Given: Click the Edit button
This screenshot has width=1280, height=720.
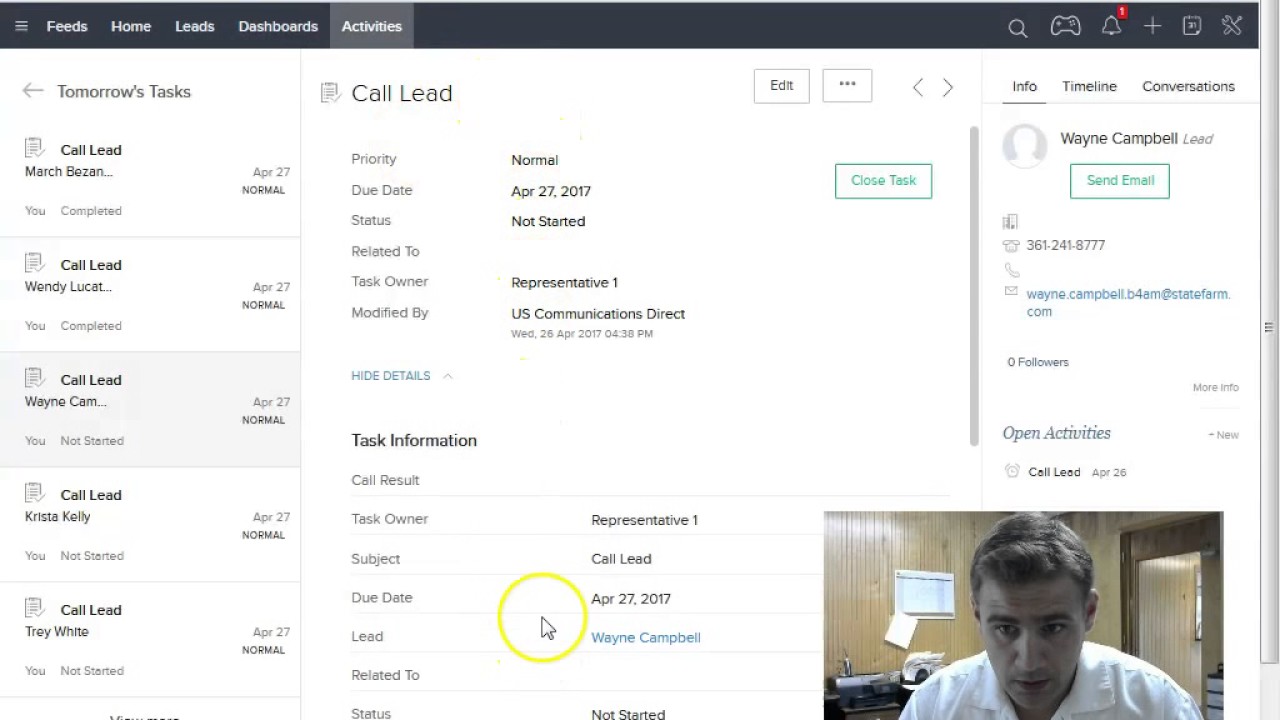Looking at the screenshot, I should click(782, 86).
